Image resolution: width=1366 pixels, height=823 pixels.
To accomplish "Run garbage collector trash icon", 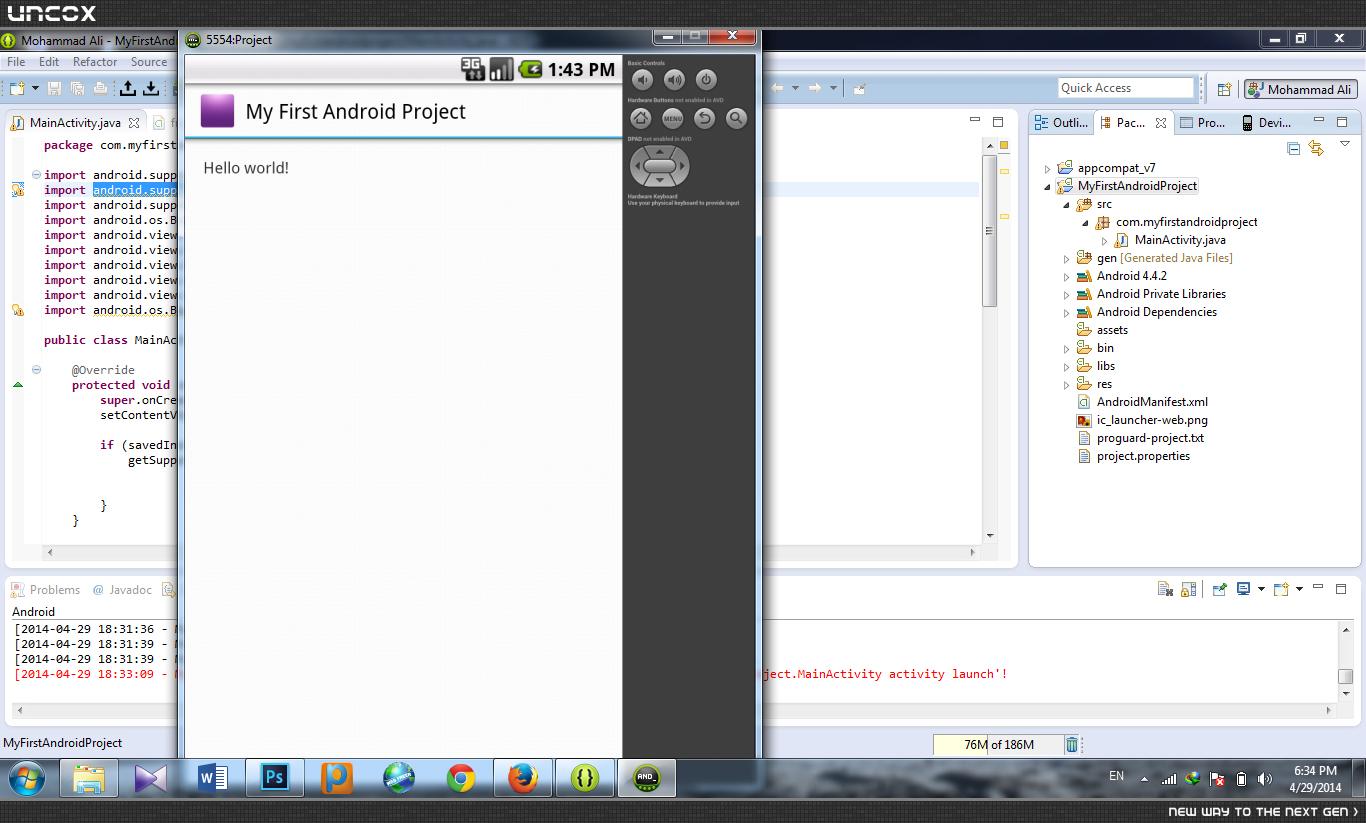I will [x=1072, y=744].
